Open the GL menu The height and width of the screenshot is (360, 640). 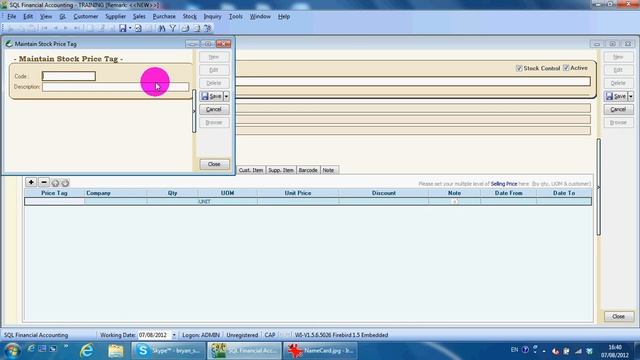click(x=62, y=16)
